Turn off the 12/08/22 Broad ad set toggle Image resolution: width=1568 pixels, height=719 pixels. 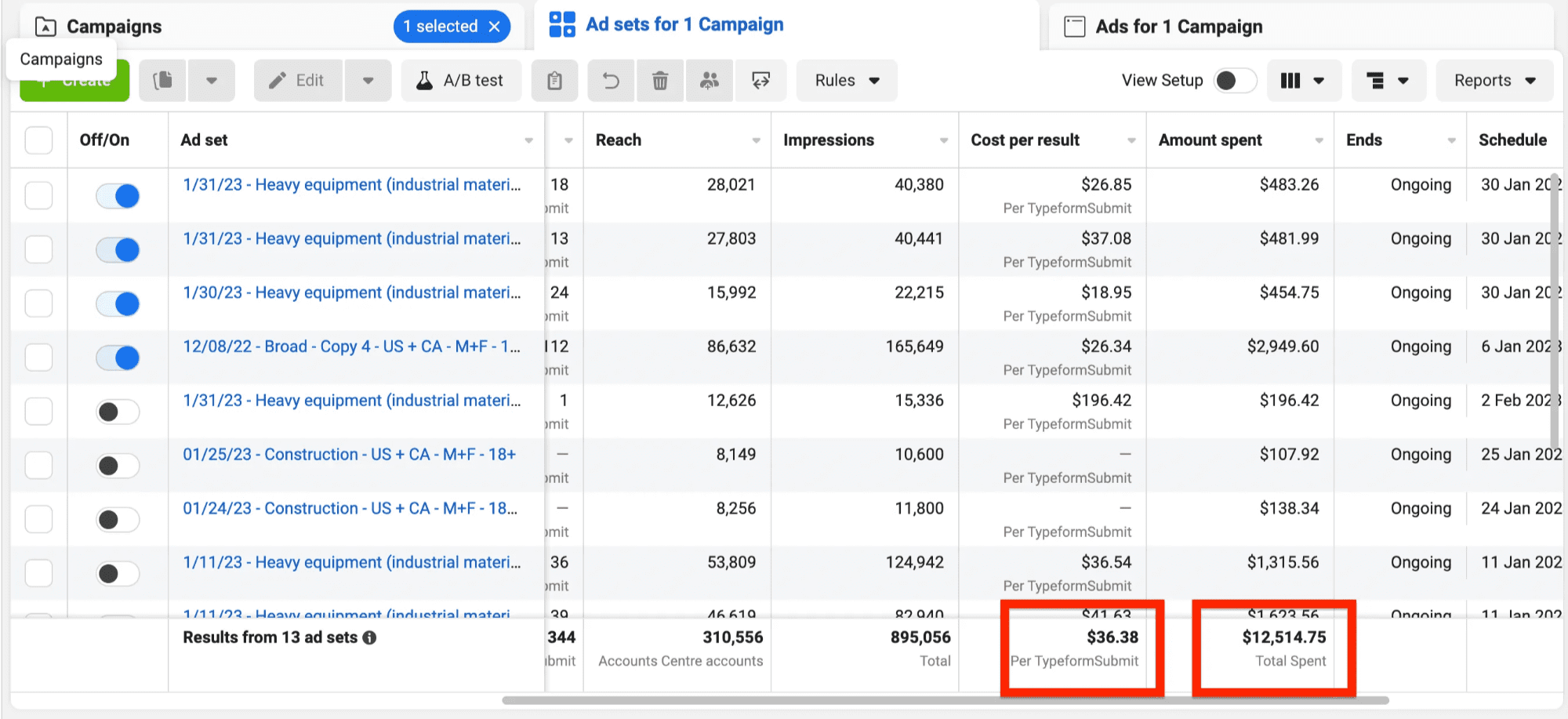pos(118,358)
